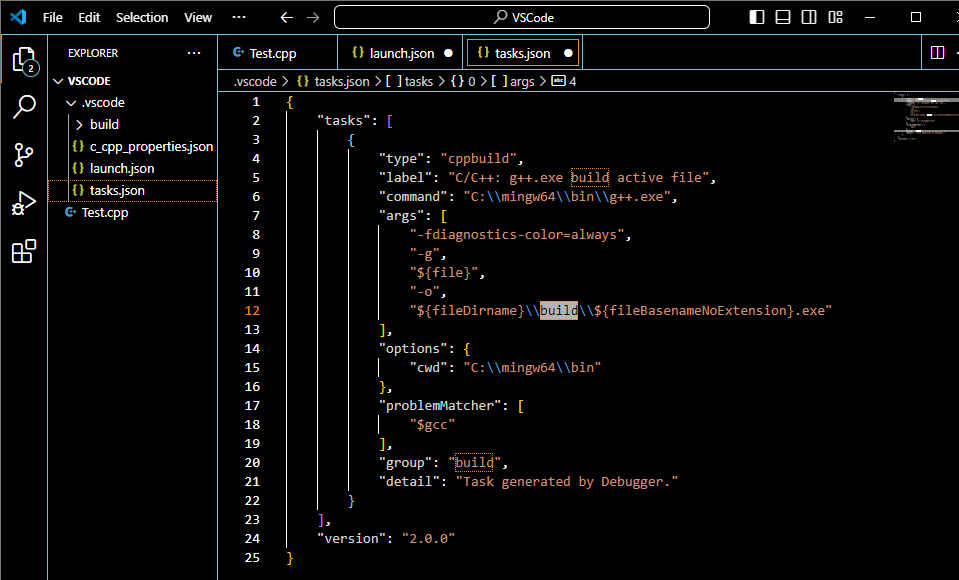Viewport: 959px width, 580px height.
Task: Toggle the primary side bar layout icon
Action: point(757,17)
